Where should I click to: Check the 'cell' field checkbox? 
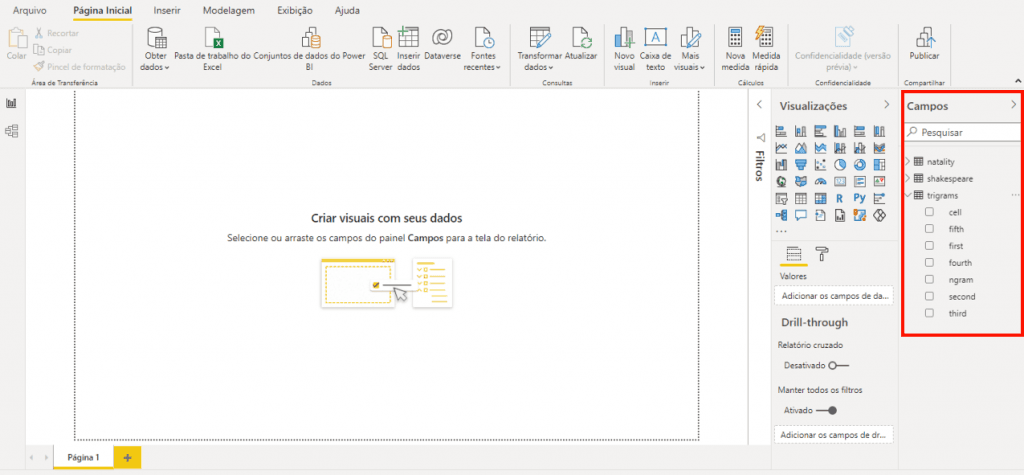(x=929, y=212)
